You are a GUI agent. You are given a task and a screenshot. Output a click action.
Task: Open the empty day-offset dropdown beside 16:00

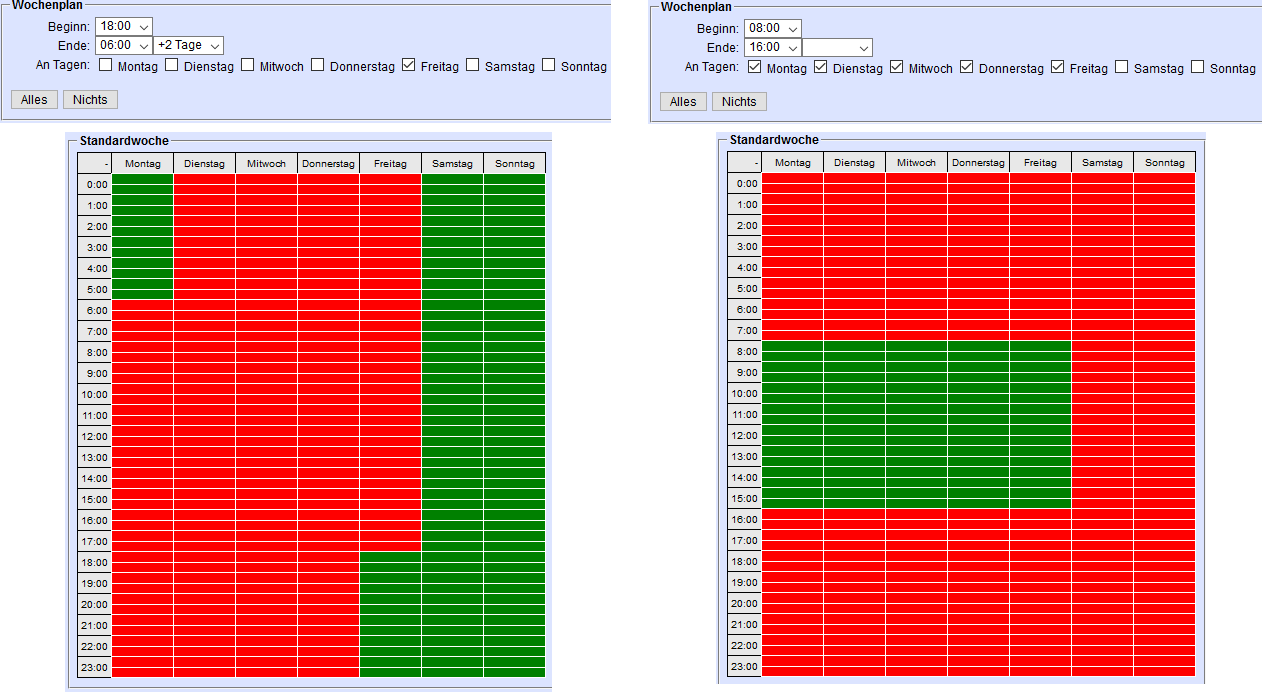pos(837,47)
